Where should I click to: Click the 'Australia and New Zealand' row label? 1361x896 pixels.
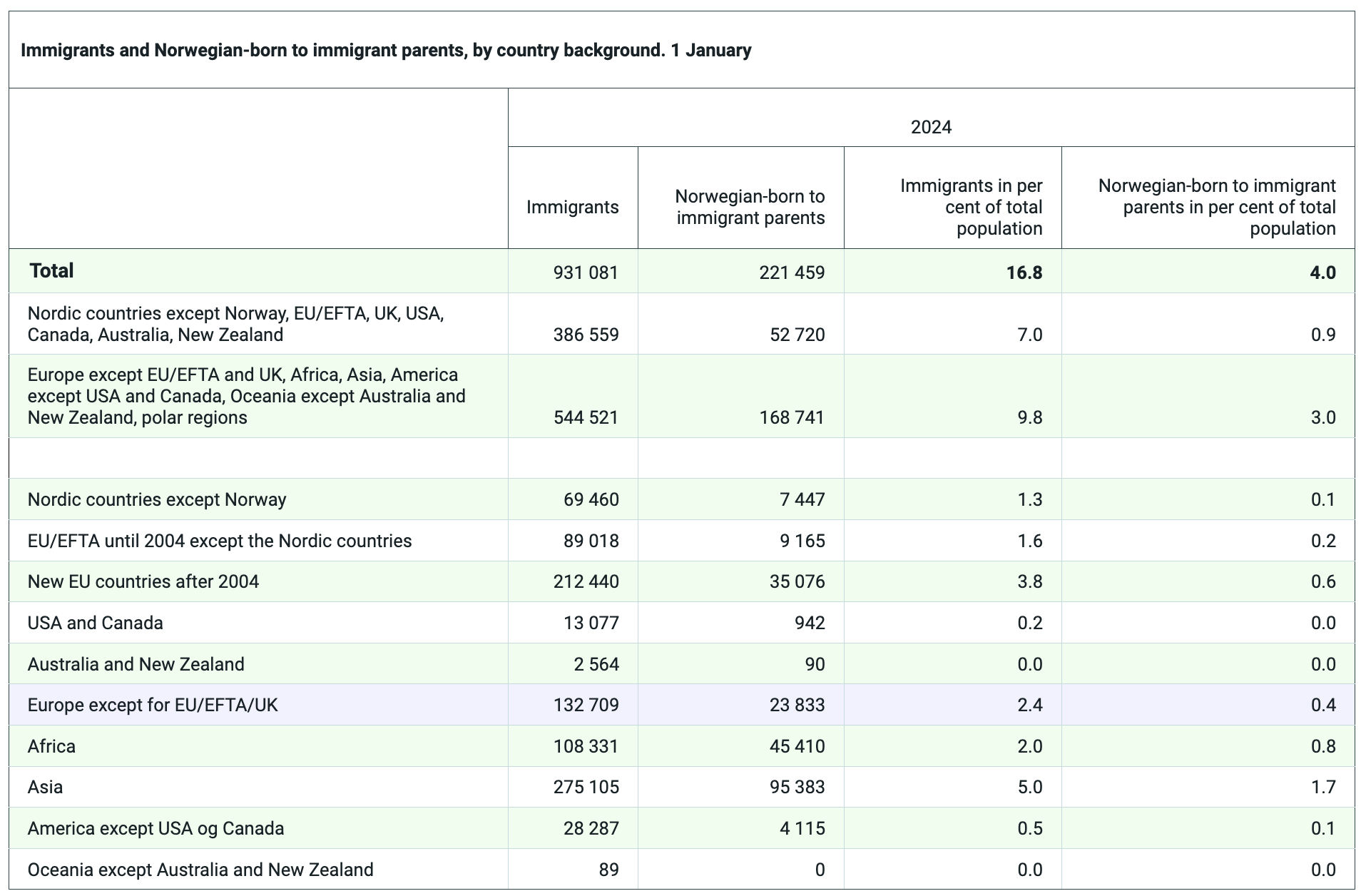136,664
